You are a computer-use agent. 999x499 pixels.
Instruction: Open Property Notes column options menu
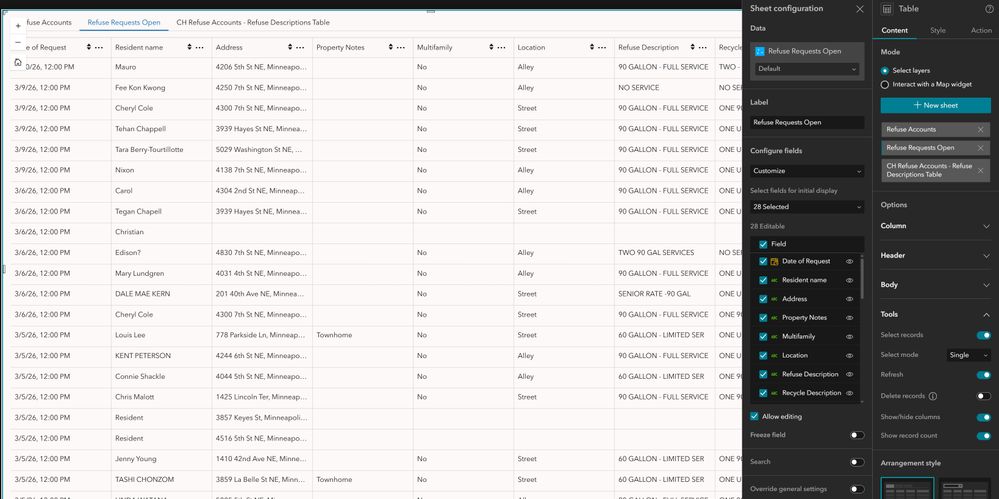[x=401, y=47]
